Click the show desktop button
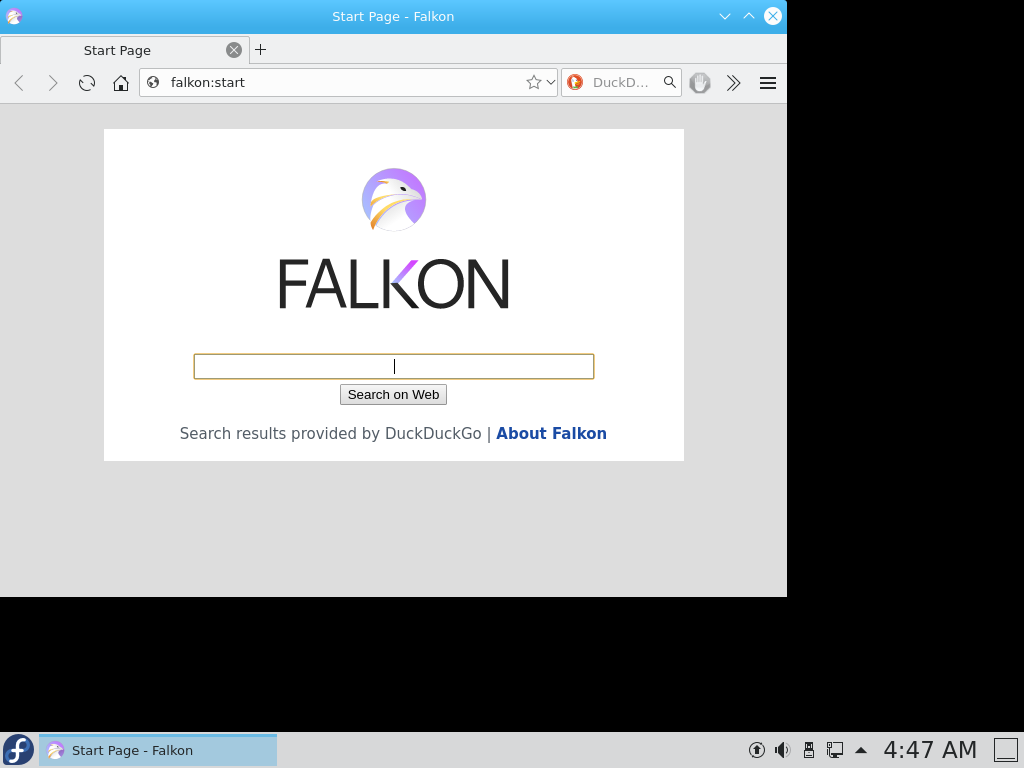The width and height of the screenshot is (1024, 768). coord(1006,750)
